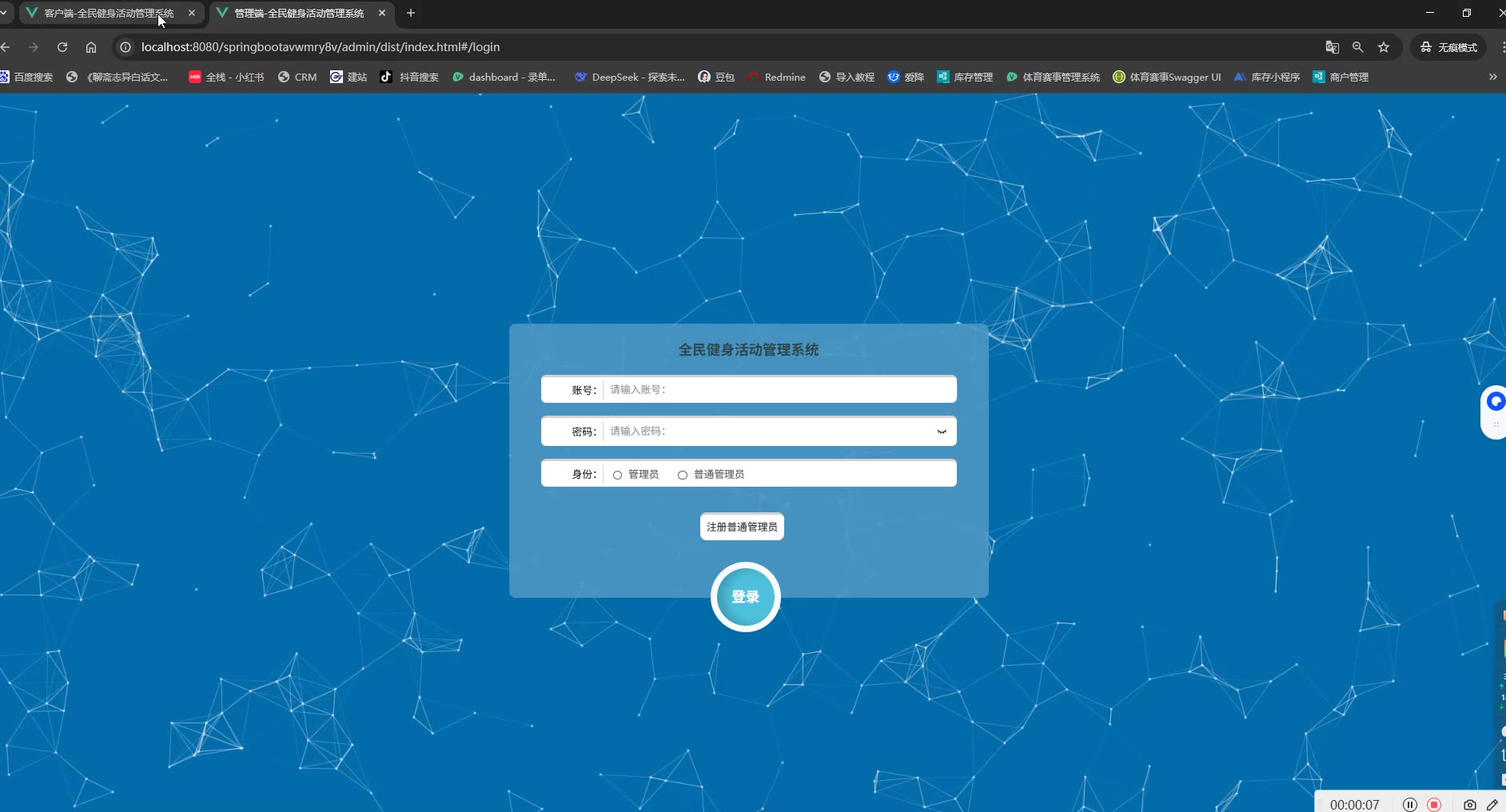Image resolution: width=1506 pixels, height=812 pixels.
Task: Take a screenshot with the camera icon
Action: pos(1469,805)
